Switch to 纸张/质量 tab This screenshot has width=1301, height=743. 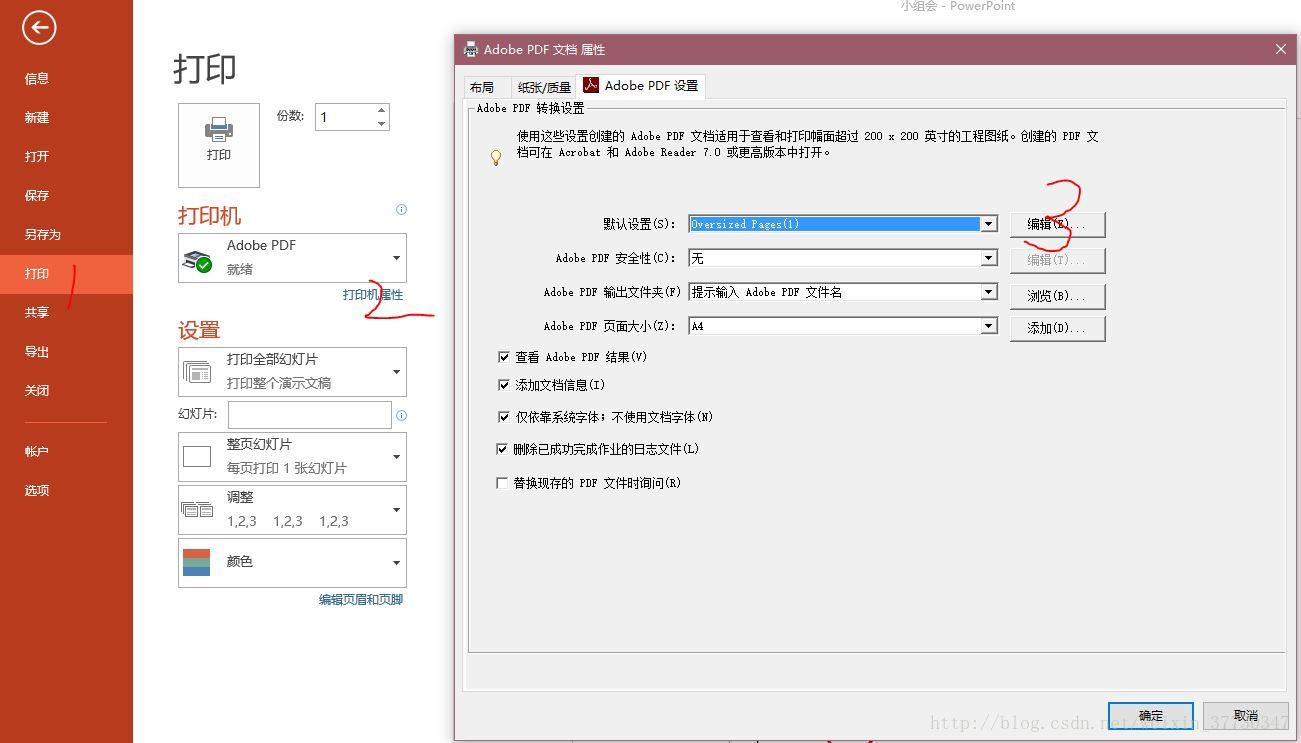pos(544,88)
